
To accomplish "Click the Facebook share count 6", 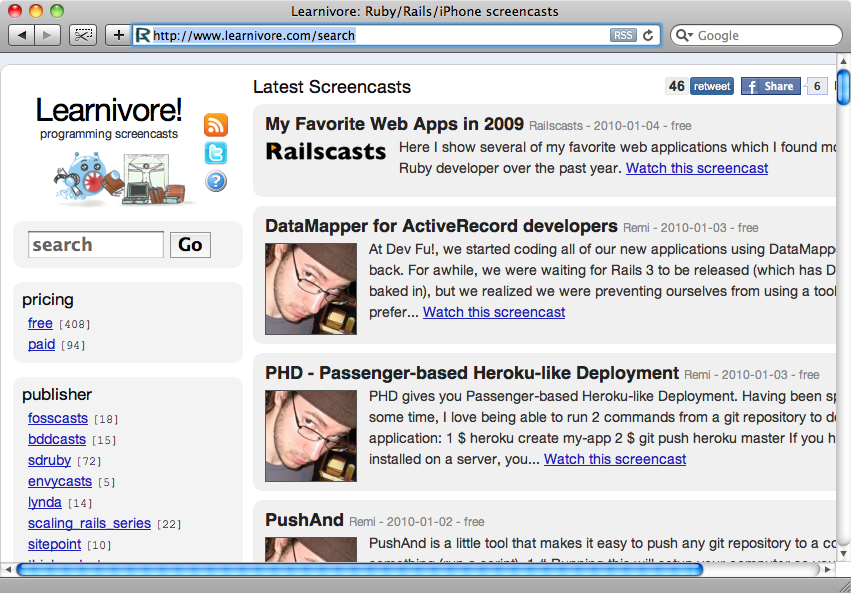I will click(817, 86).
